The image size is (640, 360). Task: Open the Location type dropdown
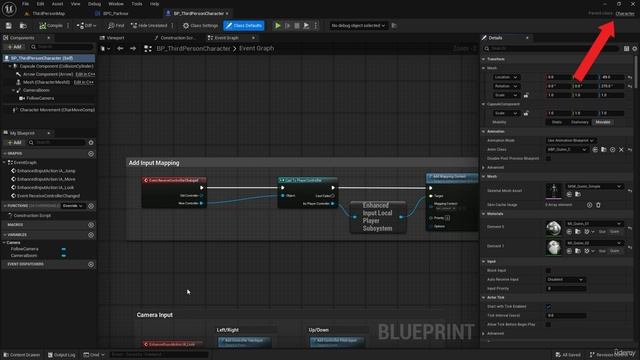click(506, 77)
